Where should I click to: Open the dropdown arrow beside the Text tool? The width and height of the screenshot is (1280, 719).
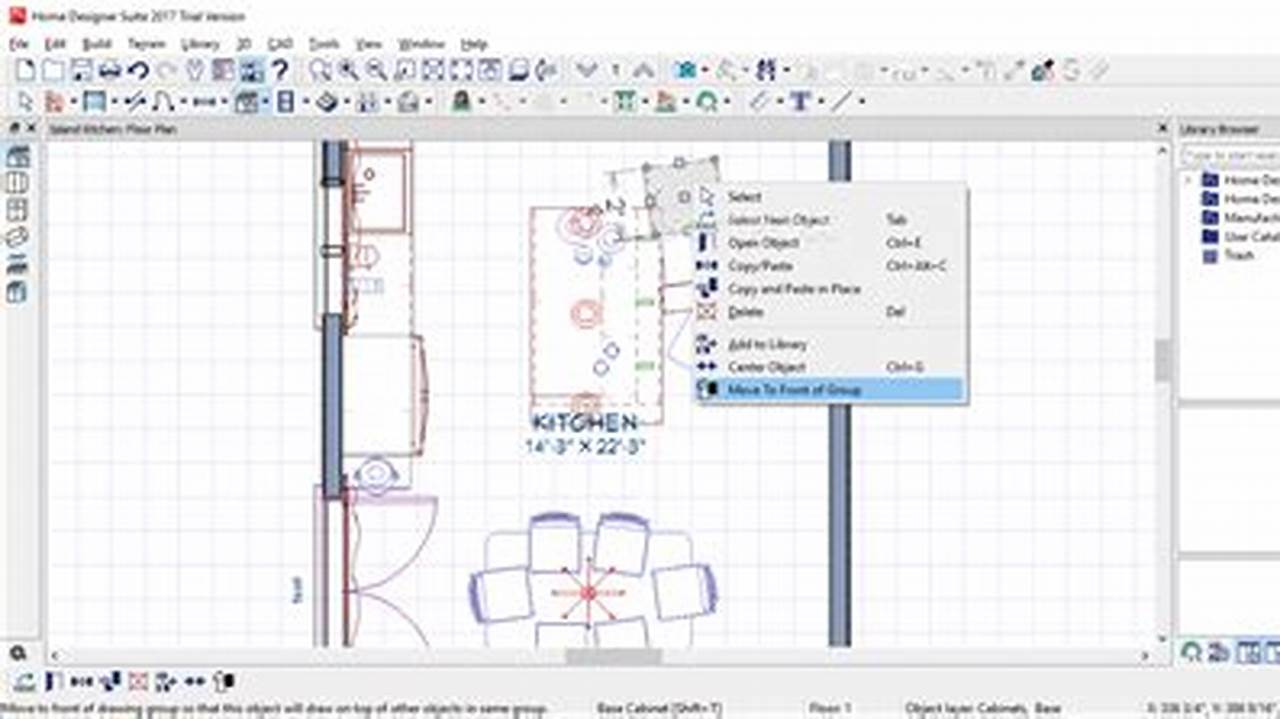[819, 100]
